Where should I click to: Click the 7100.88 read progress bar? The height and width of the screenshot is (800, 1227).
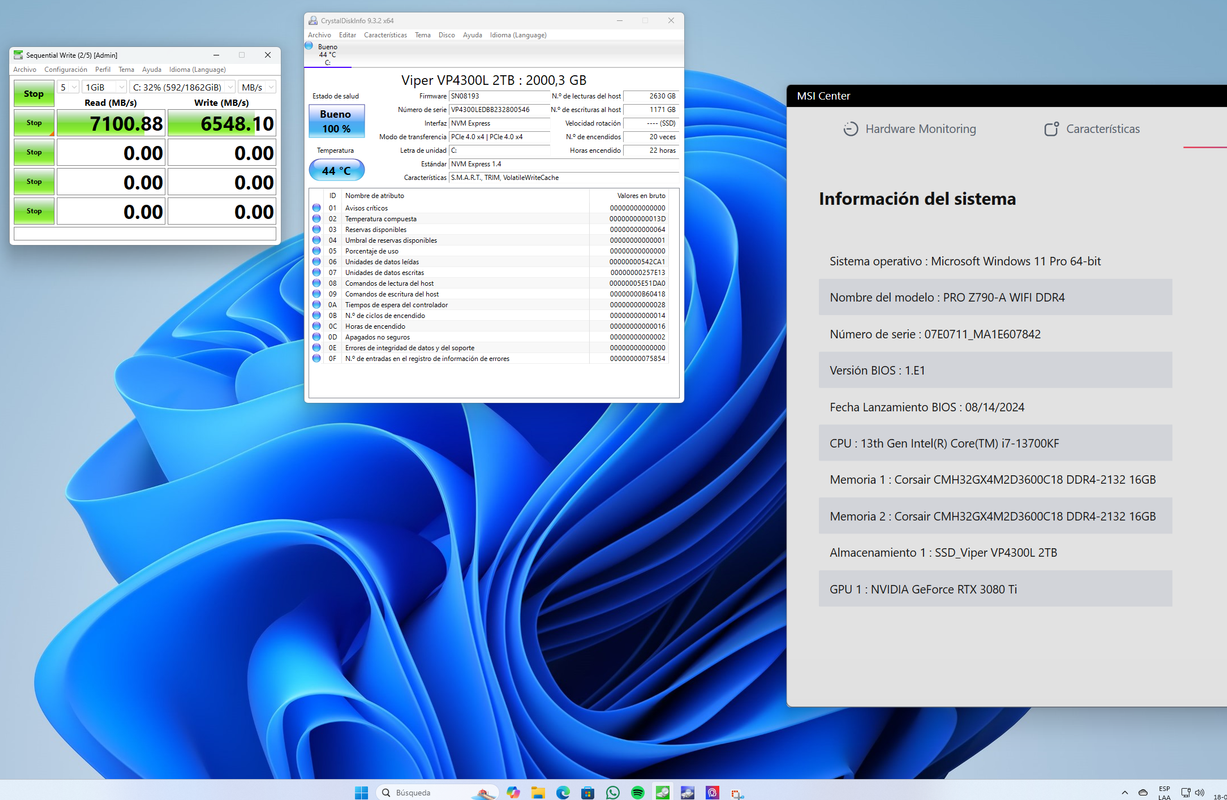click(x=111, y=123)
